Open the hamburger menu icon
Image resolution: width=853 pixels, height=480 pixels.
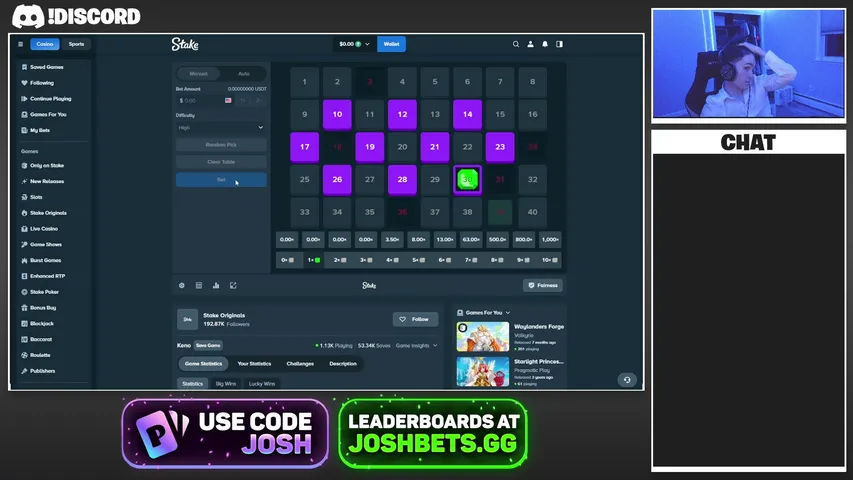point(21,44)
